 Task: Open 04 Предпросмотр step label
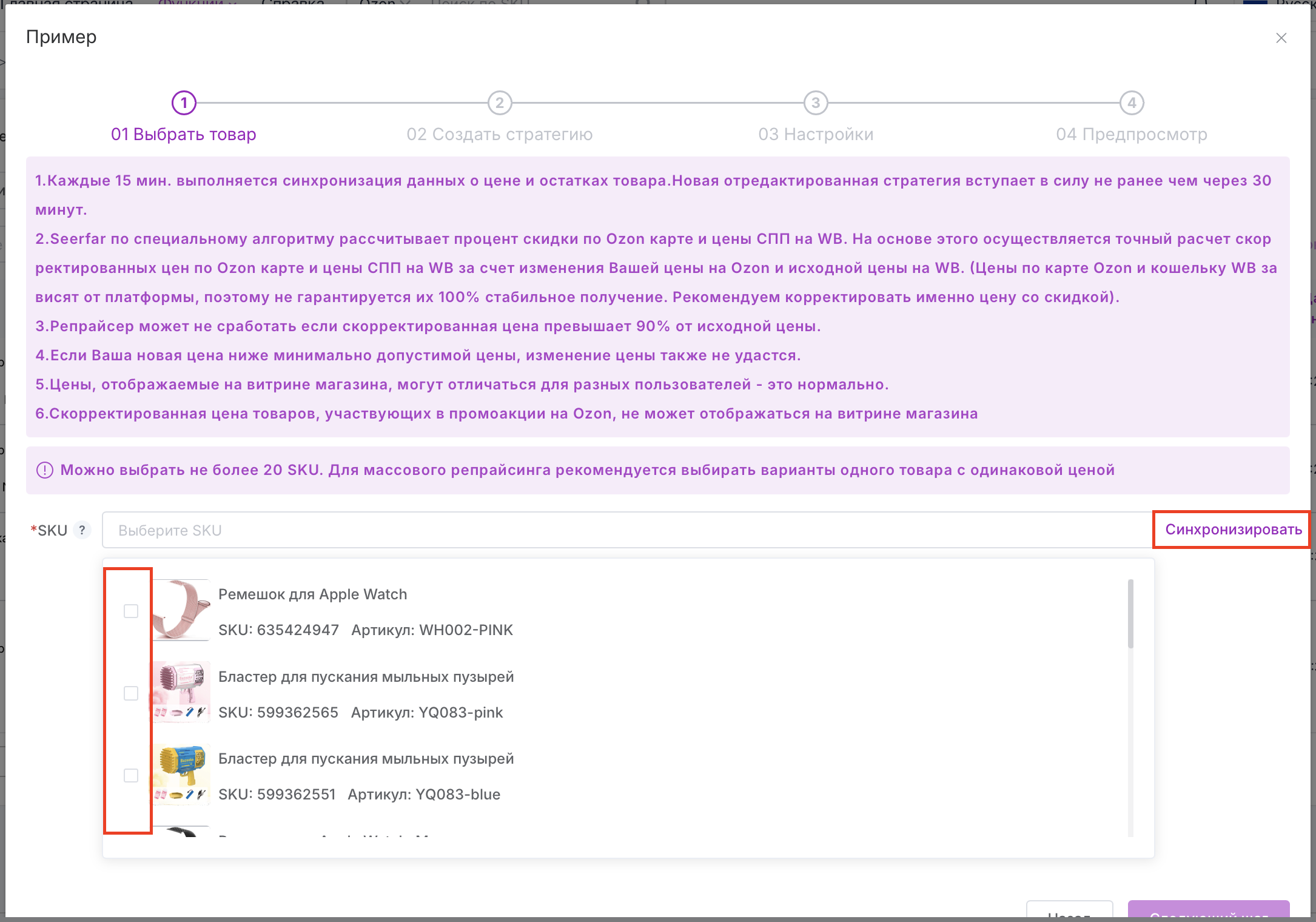coord(1132,134)
